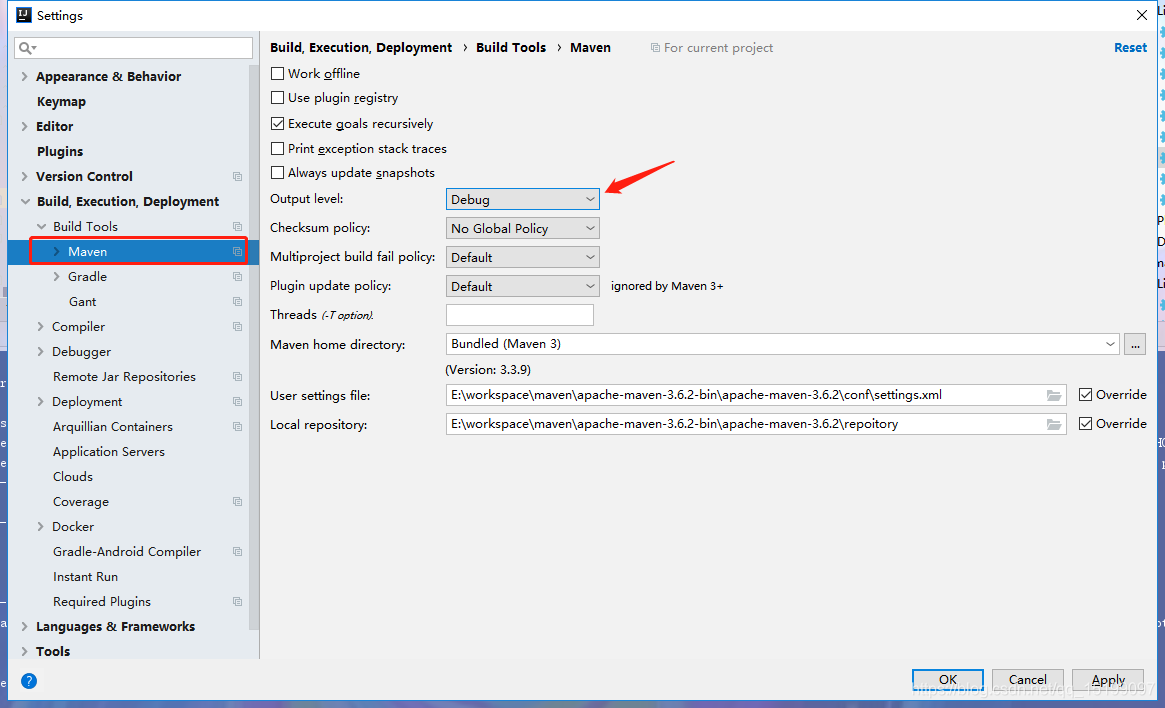Click the Local repository path field
This screenshot has height=708, width=1165.
(x=756, y=424)
